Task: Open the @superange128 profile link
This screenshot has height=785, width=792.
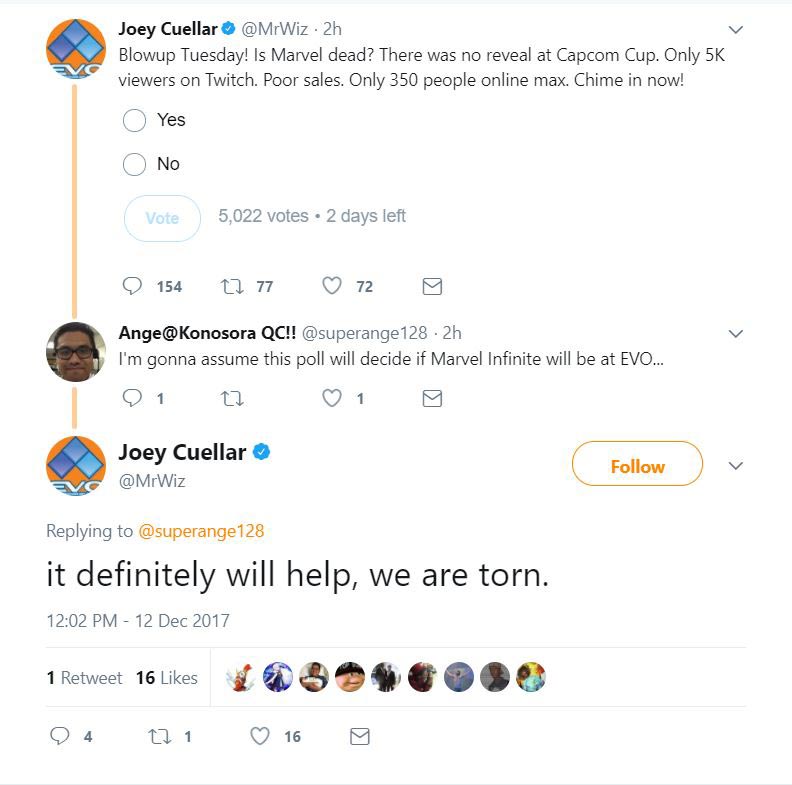Action: tap(200, 531)
